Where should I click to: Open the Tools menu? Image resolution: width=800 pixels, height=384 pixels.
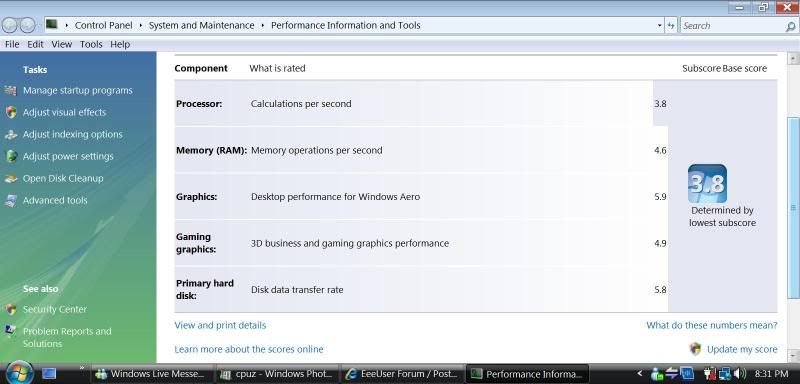coord(91,44)
